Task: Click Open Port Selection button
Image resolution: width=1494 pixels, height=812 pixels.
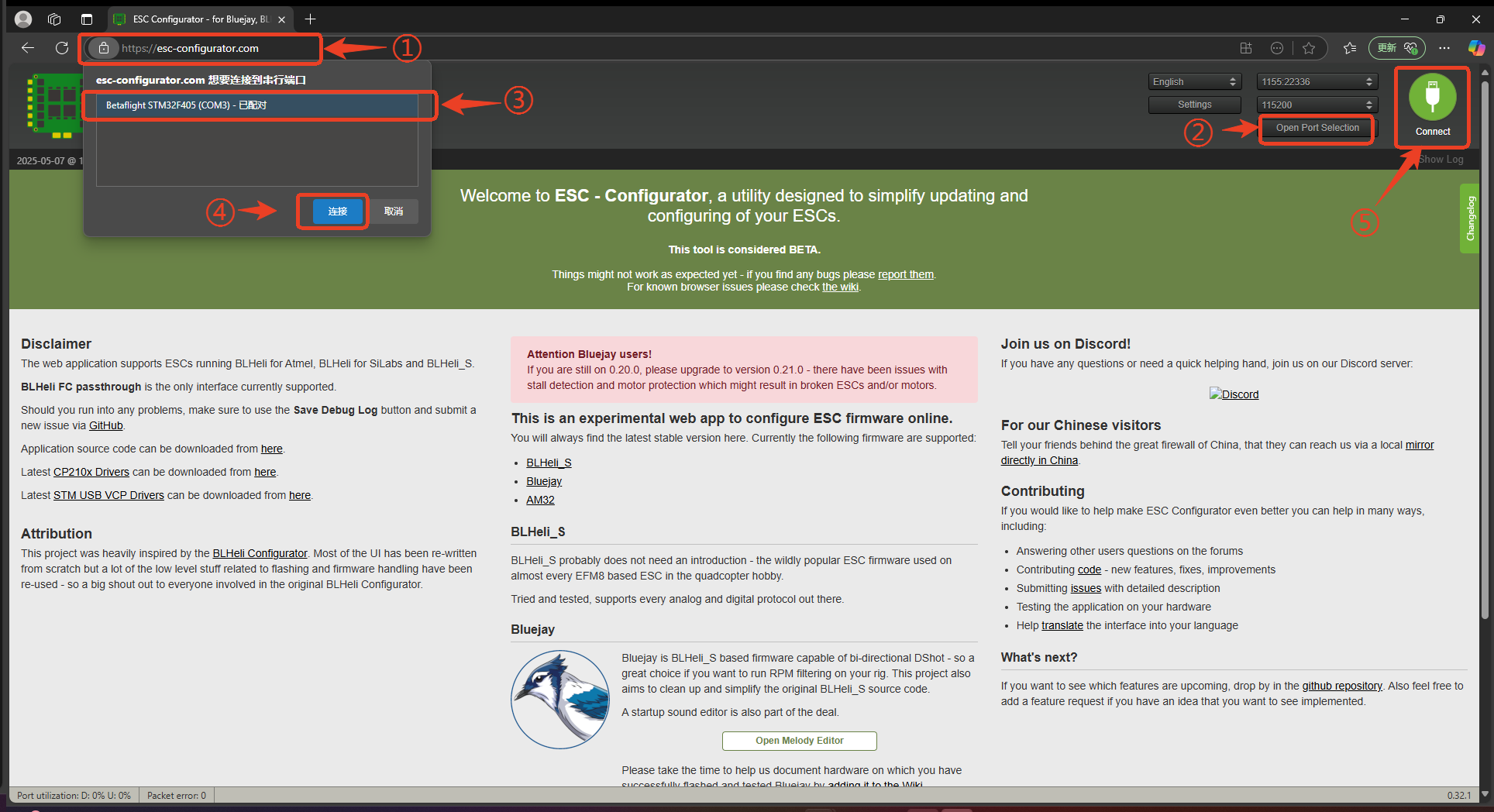Action: 1317,128
